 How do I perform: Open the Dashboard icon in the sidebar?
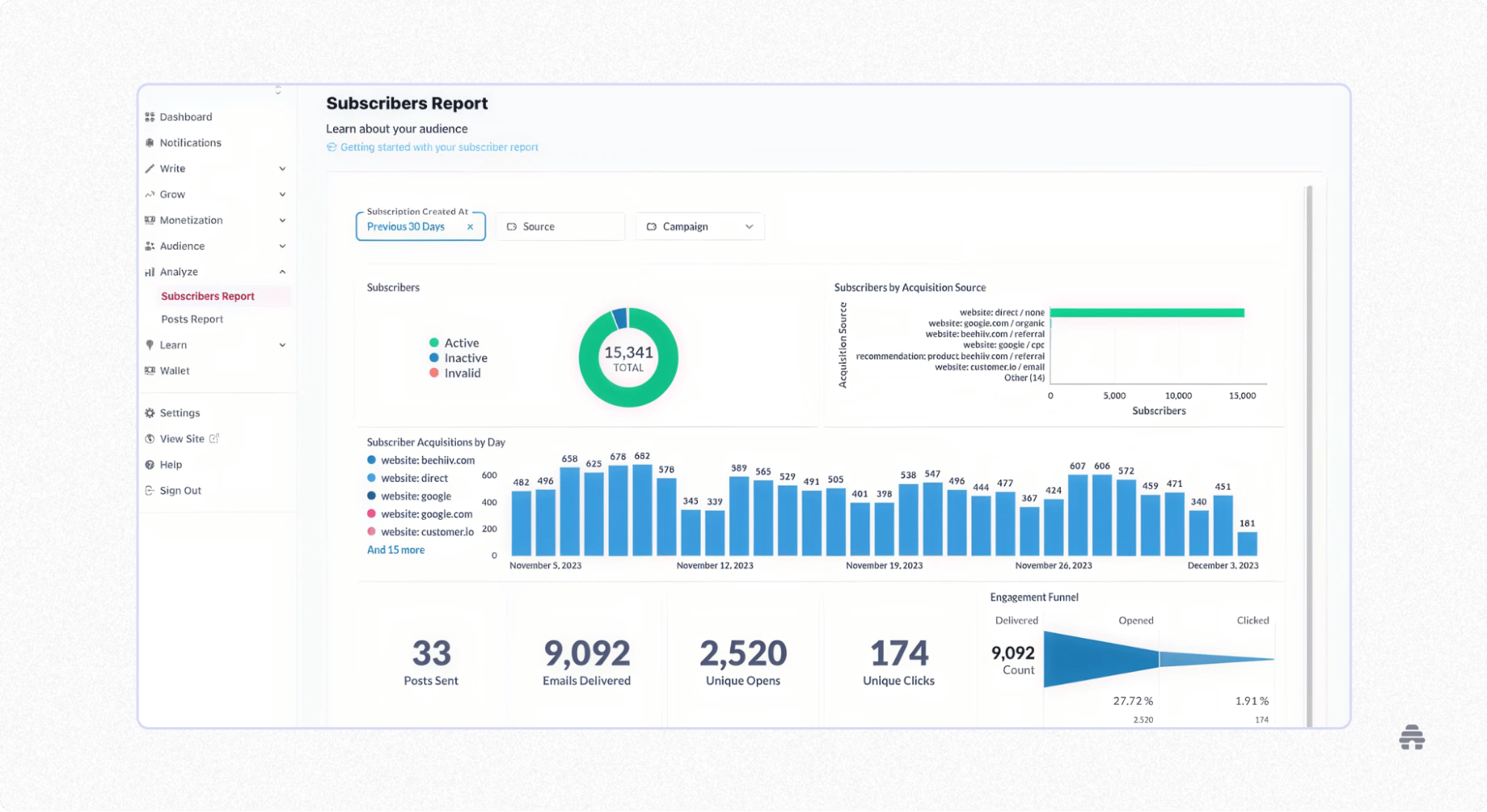point(150,116)
